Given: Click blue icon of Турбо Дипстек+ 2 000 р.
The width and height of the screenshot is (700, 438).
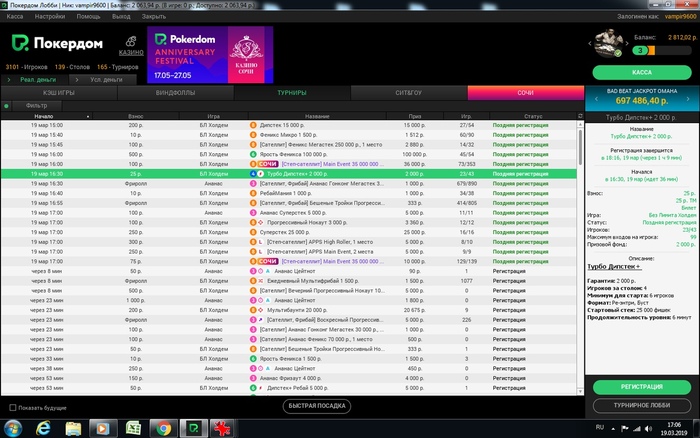Looking at the screenshot, I should pyautogui.click(x=253, y=174).
